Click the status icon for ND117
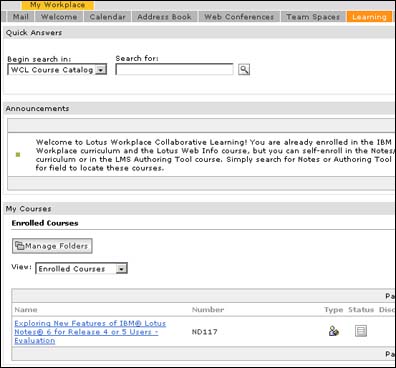The height and width of the screenshot is (368, 396). (361, 331)
